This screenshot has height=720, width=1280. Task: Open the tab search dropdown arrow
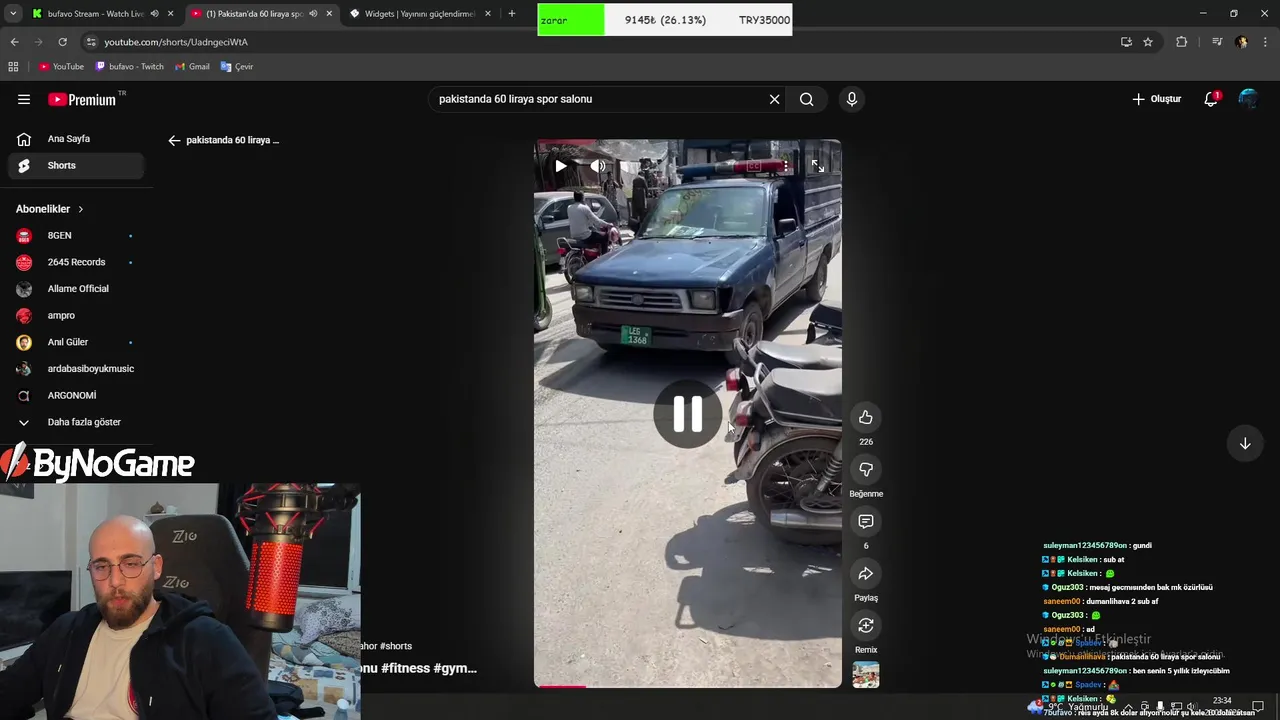tap(13, 13)
